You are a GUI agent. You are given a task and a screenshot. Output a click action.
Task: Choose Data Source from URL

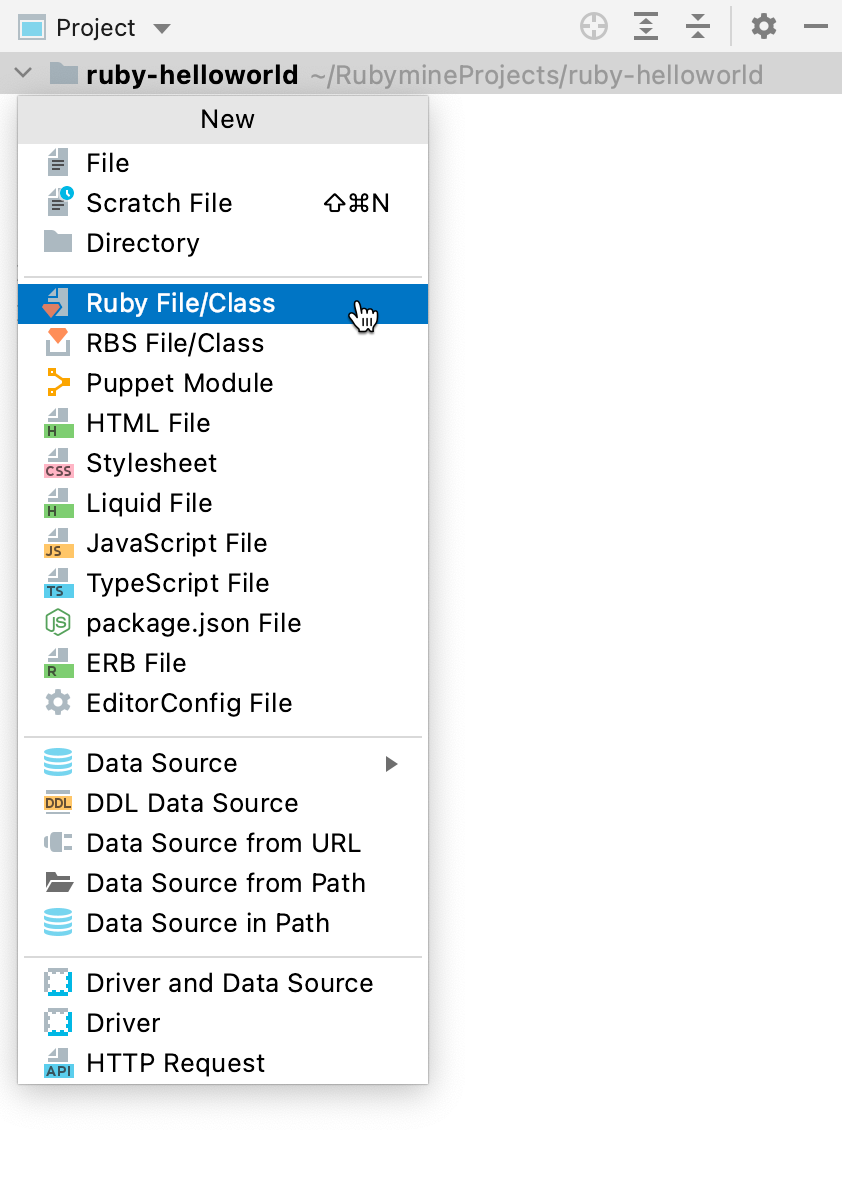(x=223, y=843)
